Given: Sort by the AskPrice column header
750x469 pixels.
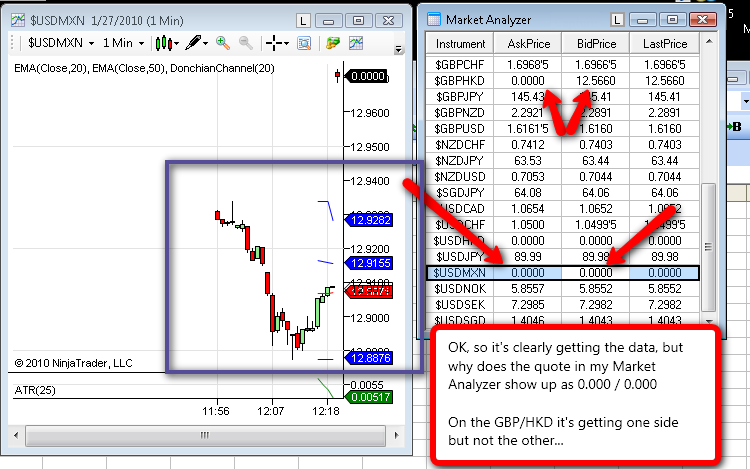Looking at the screenshot, I should pos(528,44).
